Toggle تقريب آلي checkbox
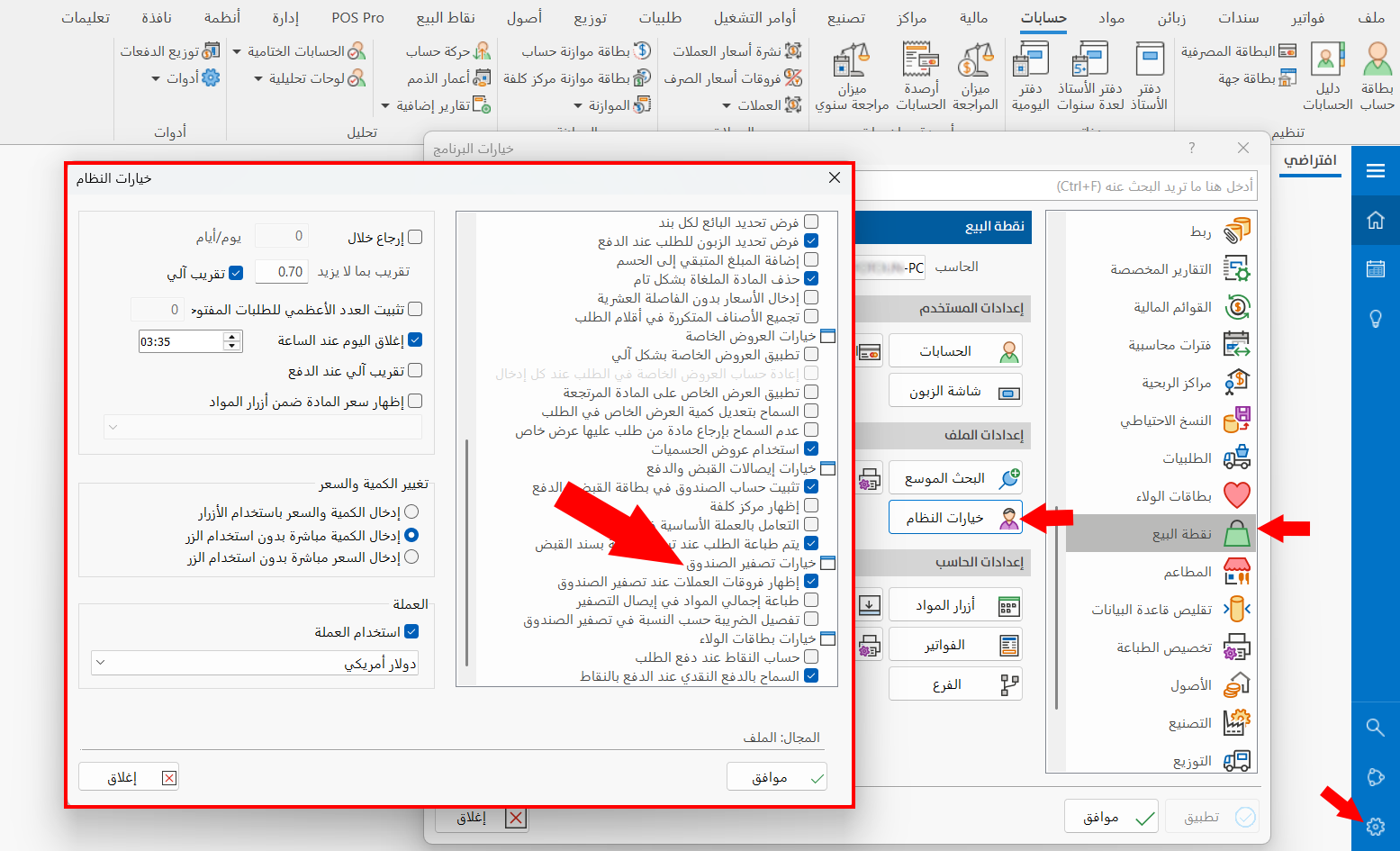This screenshot has width=1400, height=851. tap(236, 272)
